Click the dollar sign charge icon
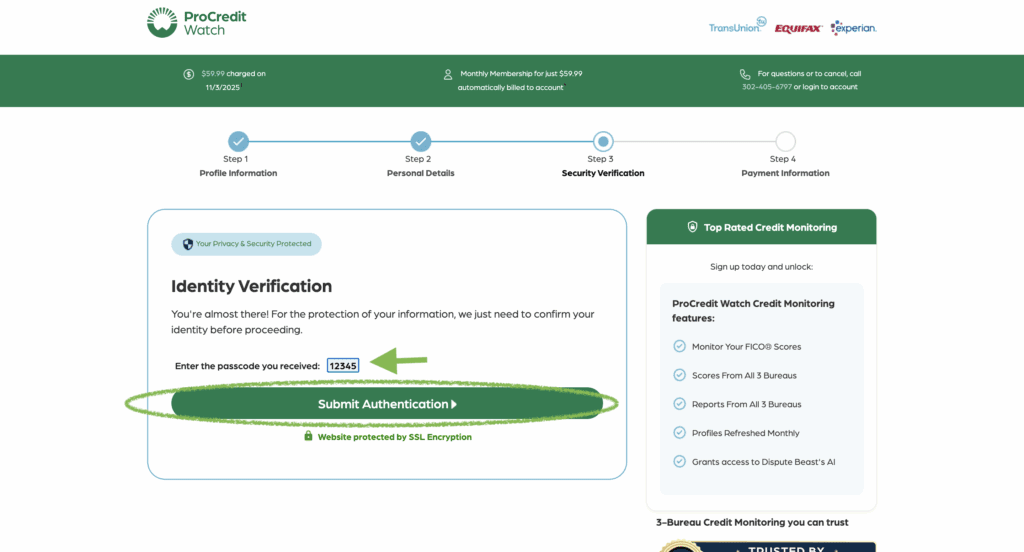 coord(189,74)
